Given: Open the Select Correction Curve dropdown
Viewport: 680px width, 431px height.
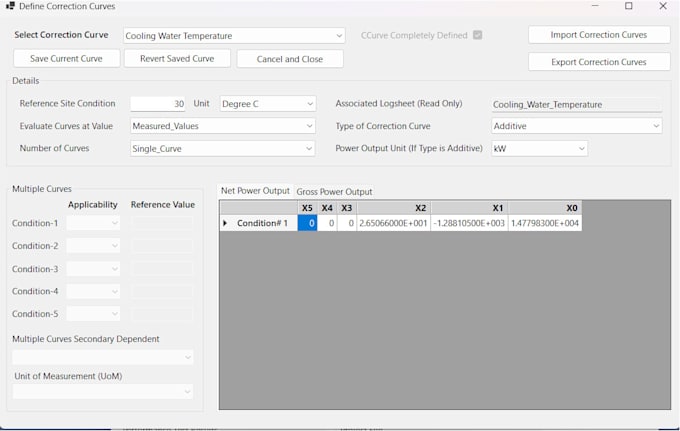Looking at the screenshot, I should [x=234, y=36].
